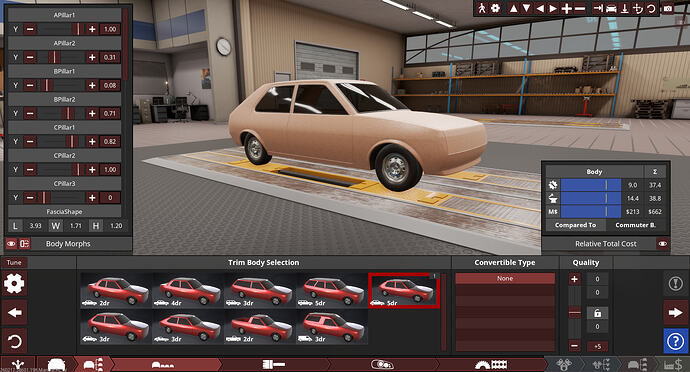Select the top-down view icon
The width and height of the screenshot is (690, 372).
pyautogui.click(x=624, y=8)
